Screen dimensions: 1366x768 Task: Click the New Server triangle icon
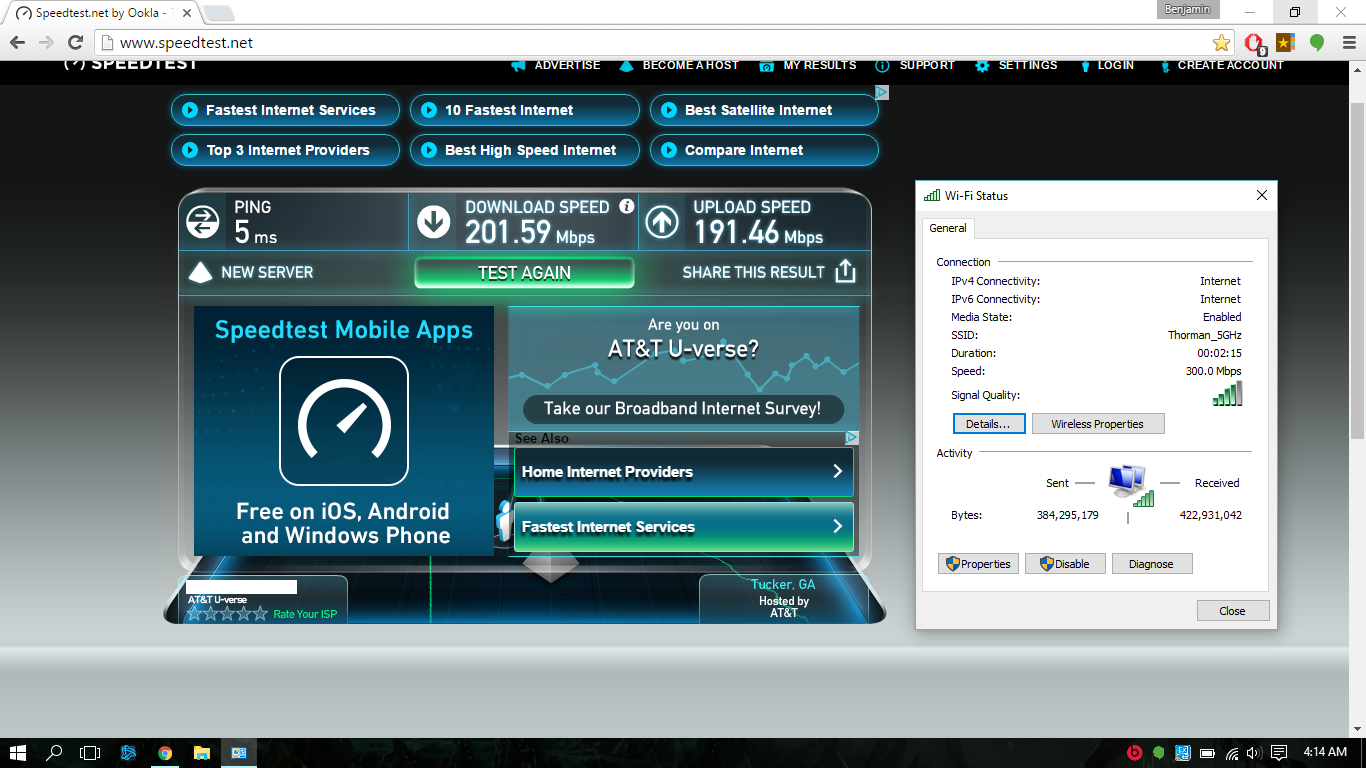coord(201,272)
